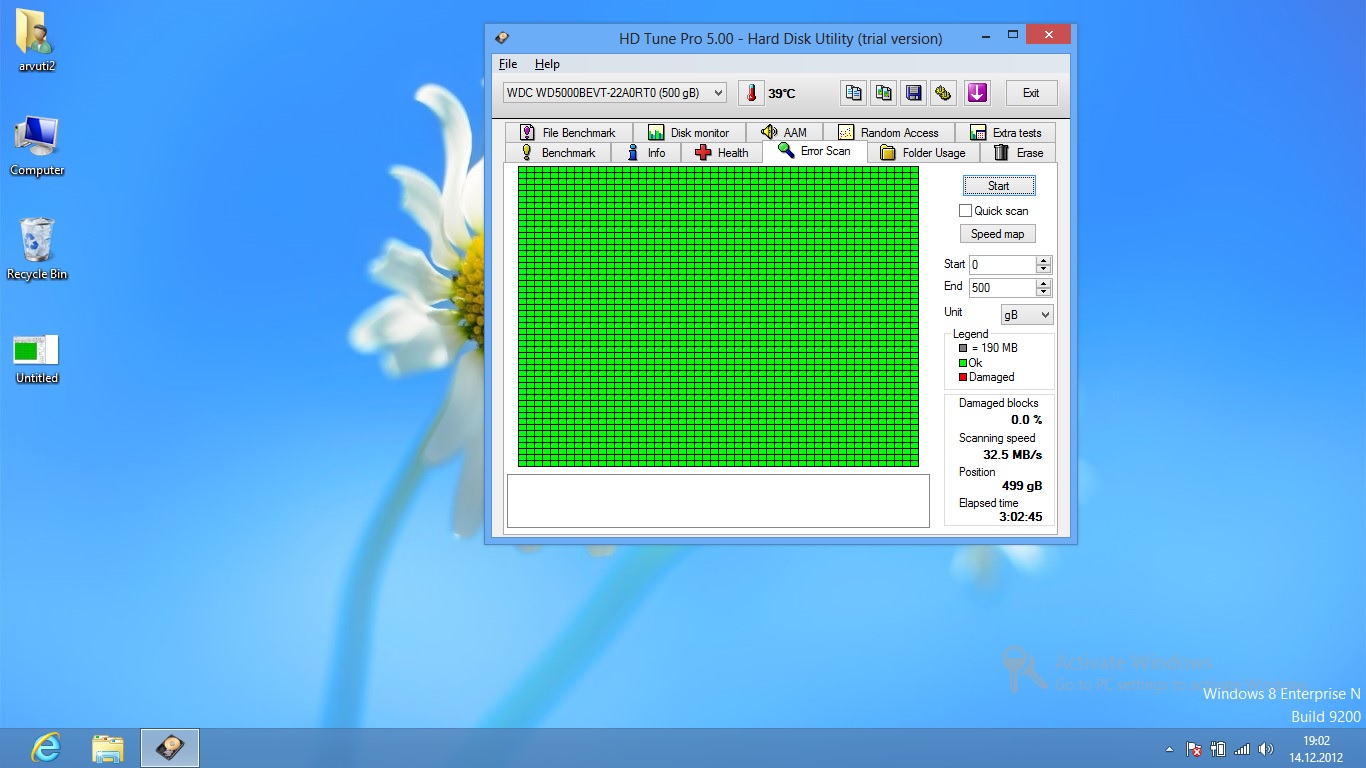Viewport: 1366px width, 768px height.
Task: Decrease the End value spinner
Action: pos(1044,292)
